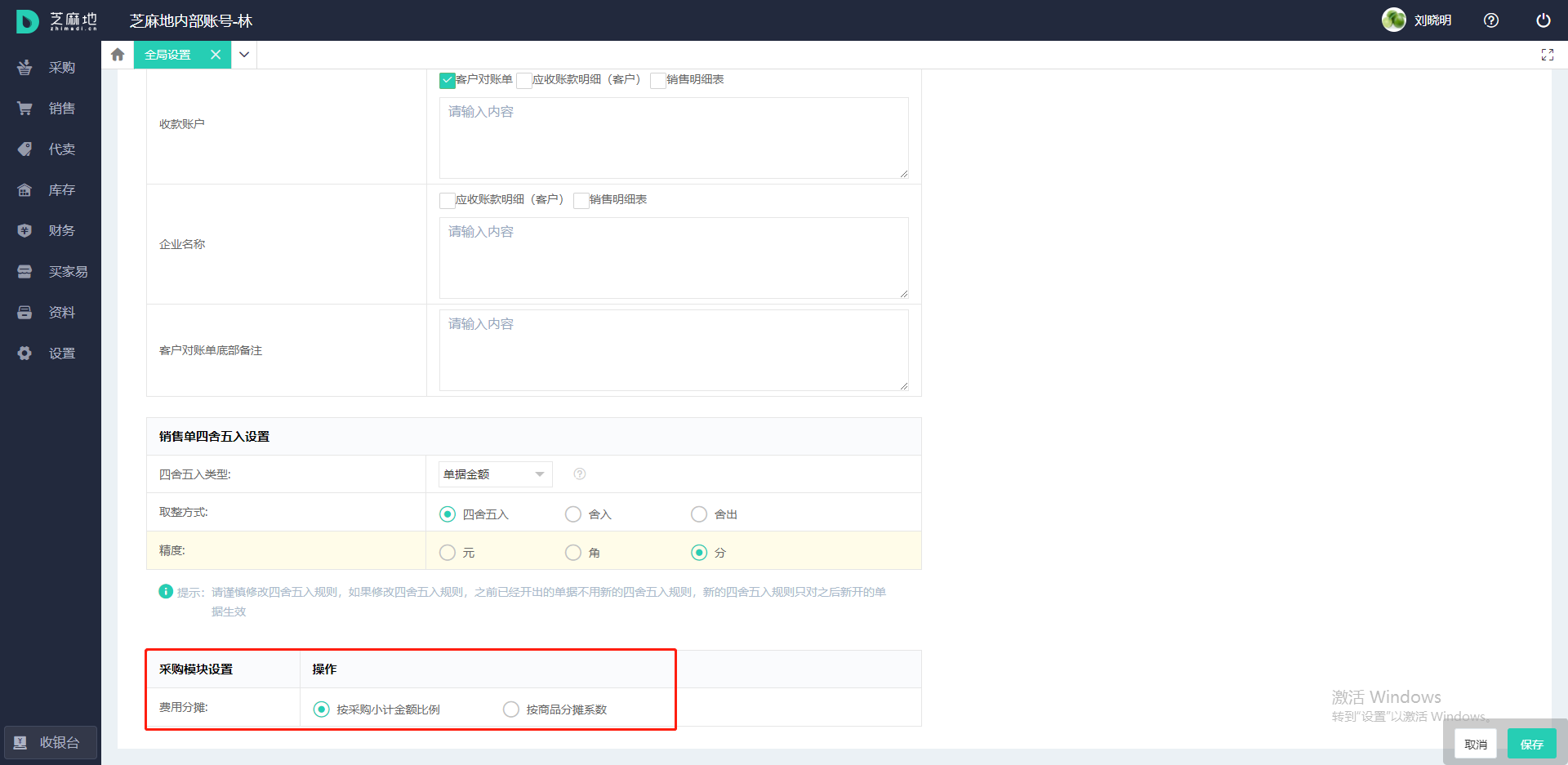This screenshot has height=765, width=1568.
Task: Focus the 收款账户 text area
Action: click(x=674, y=138)
